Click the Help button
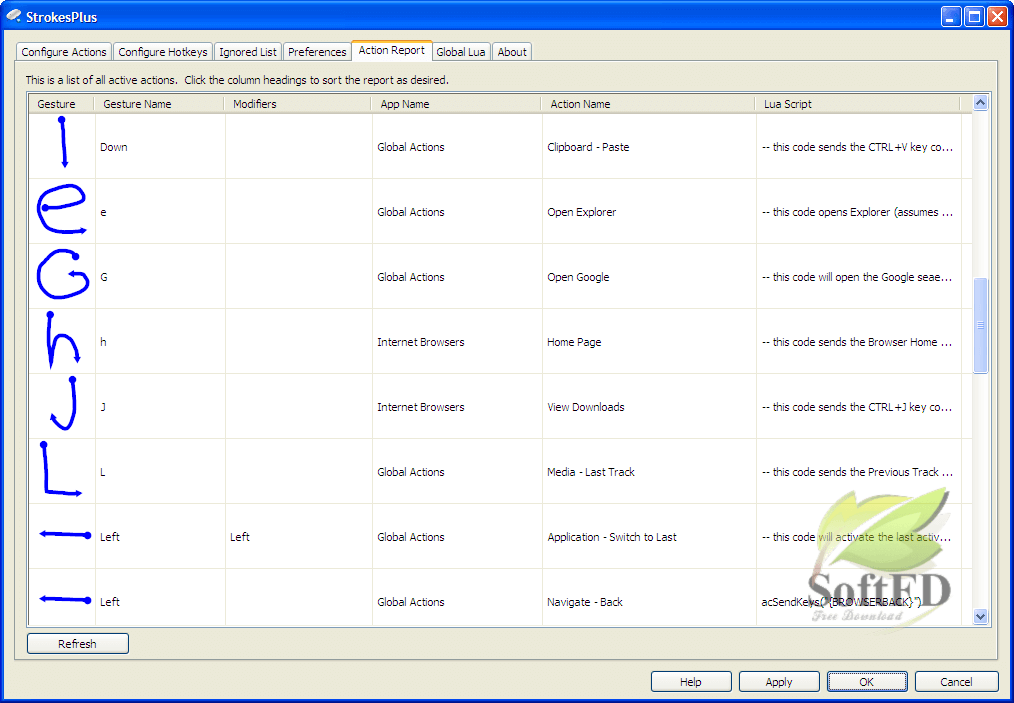Screen dimensions: 1014x703 click(691, 682)
